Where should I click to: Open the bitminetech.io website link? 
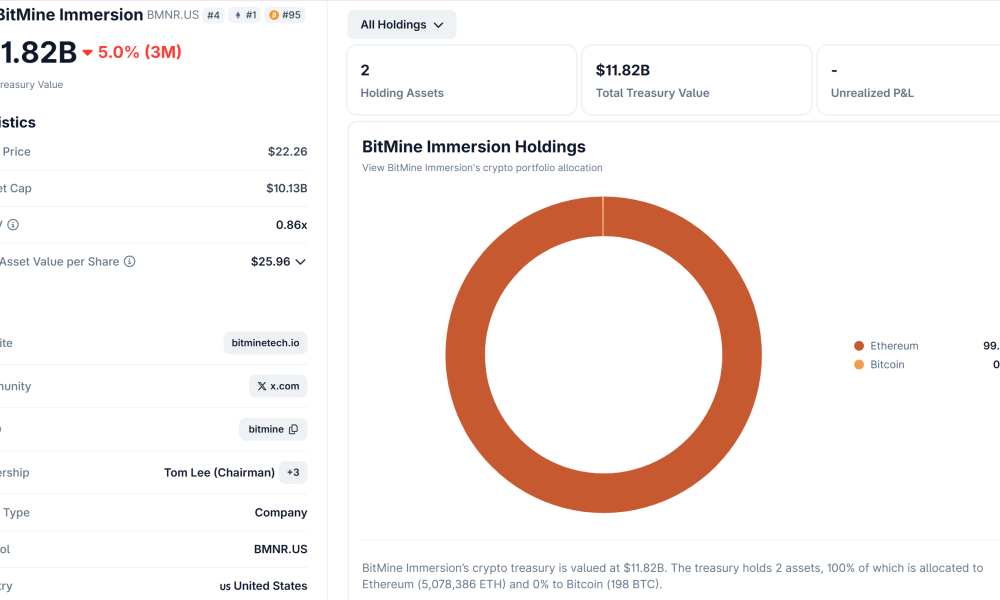click(265, 343)
